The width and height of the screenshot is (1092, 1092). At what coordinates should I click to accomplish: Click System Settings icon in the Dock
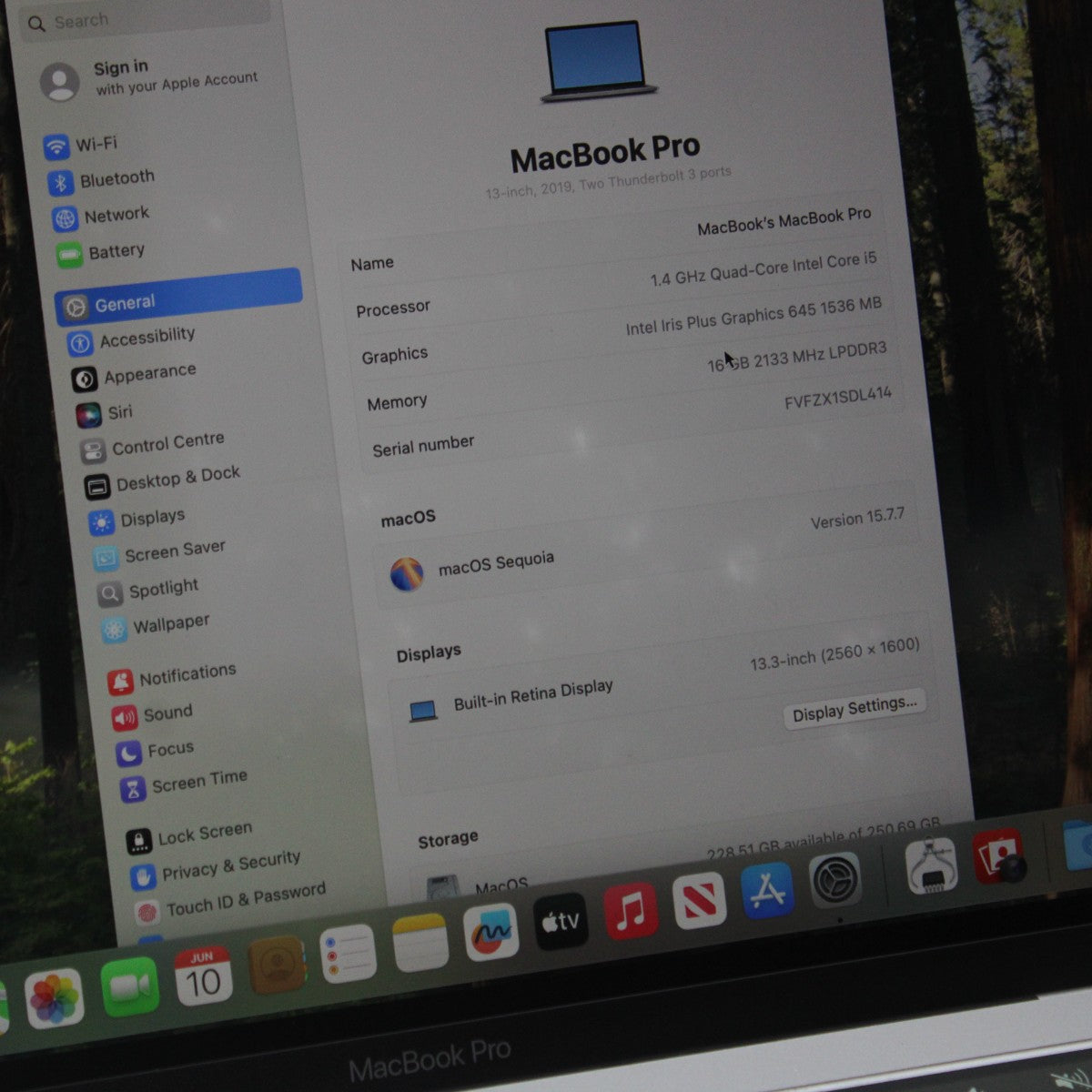(x=835, y=880)
